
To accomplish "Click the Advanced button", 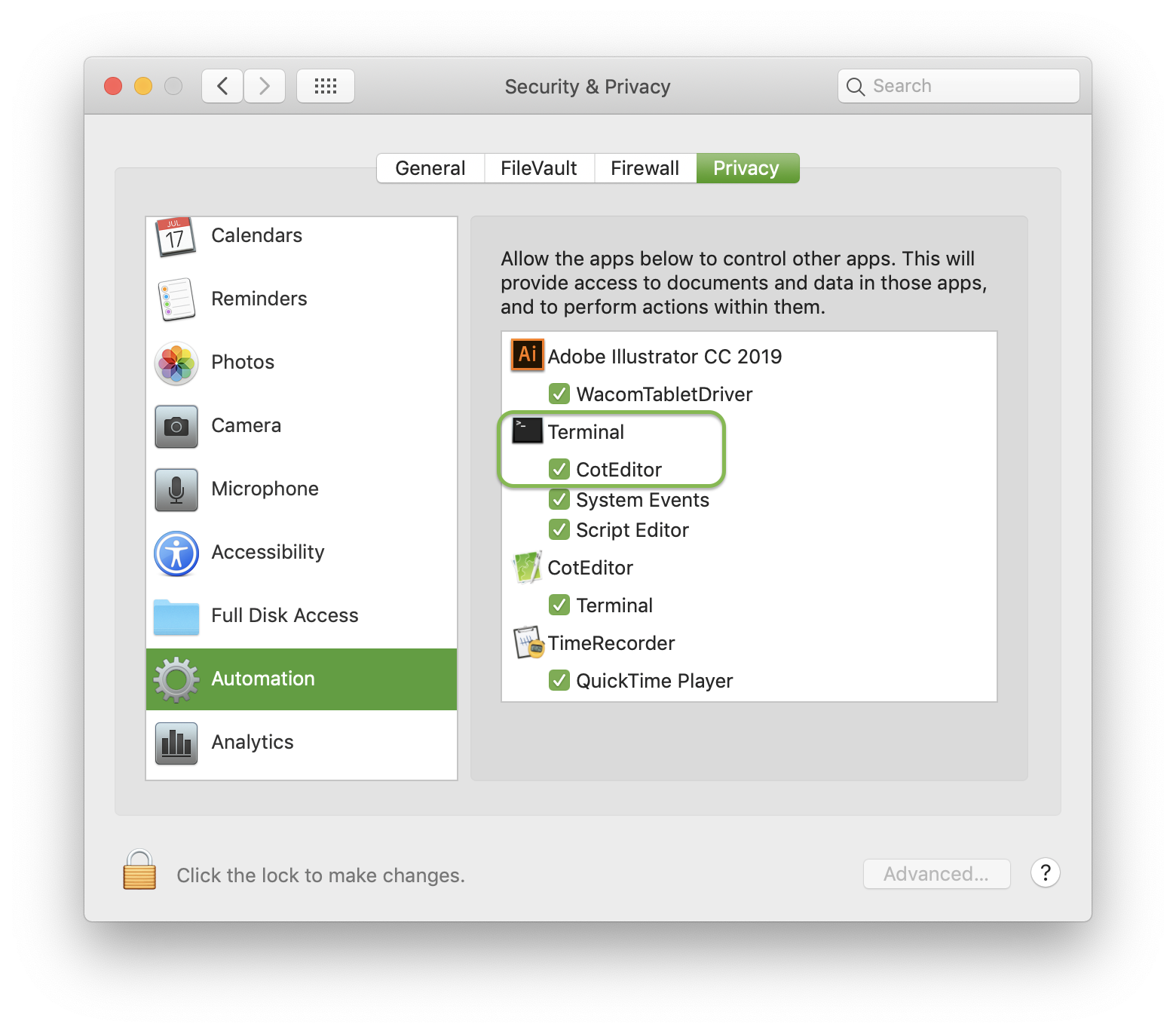I will click(936, 874).
